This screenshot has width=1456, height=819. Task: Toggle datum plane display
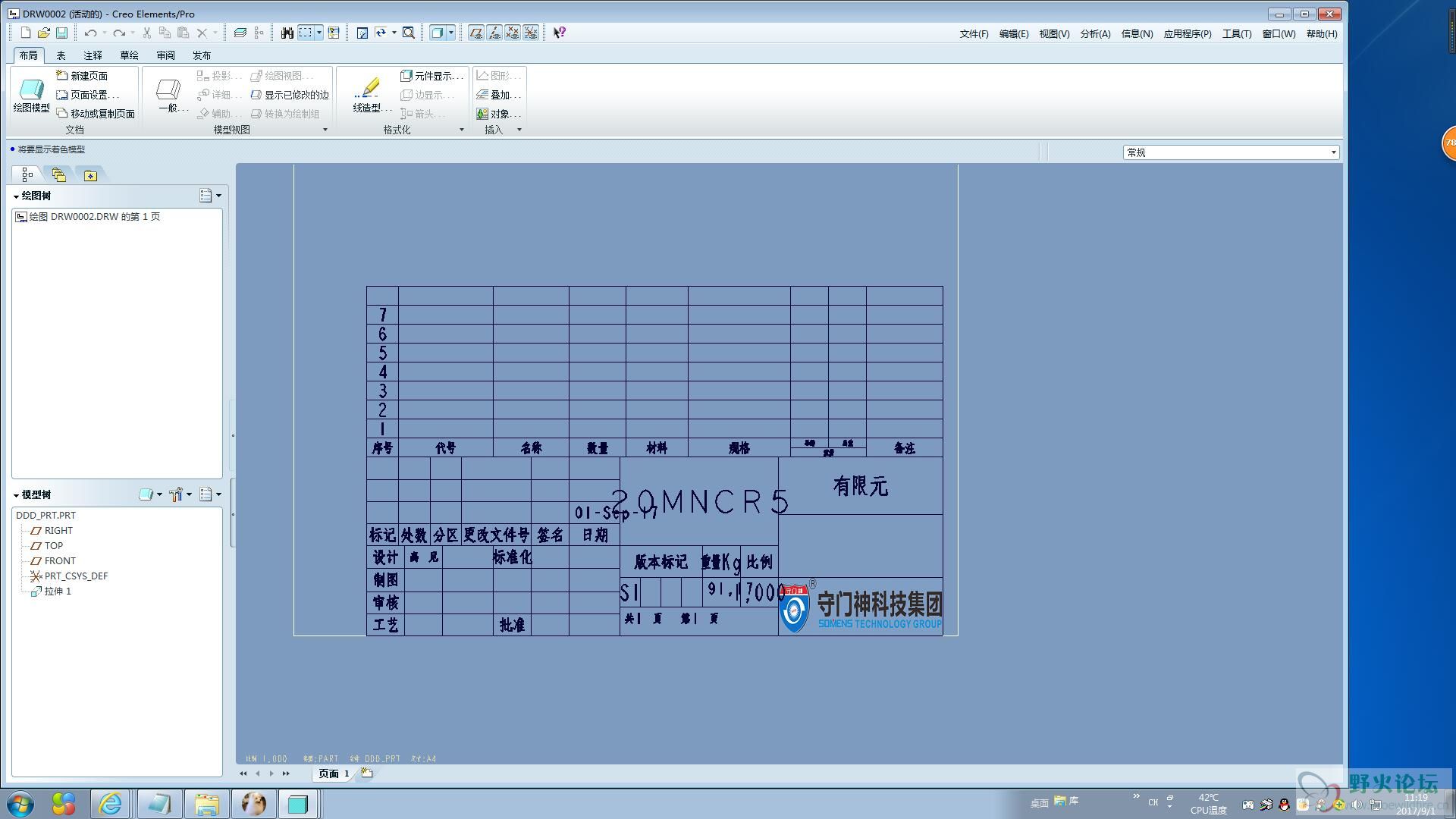coord(476,33)
